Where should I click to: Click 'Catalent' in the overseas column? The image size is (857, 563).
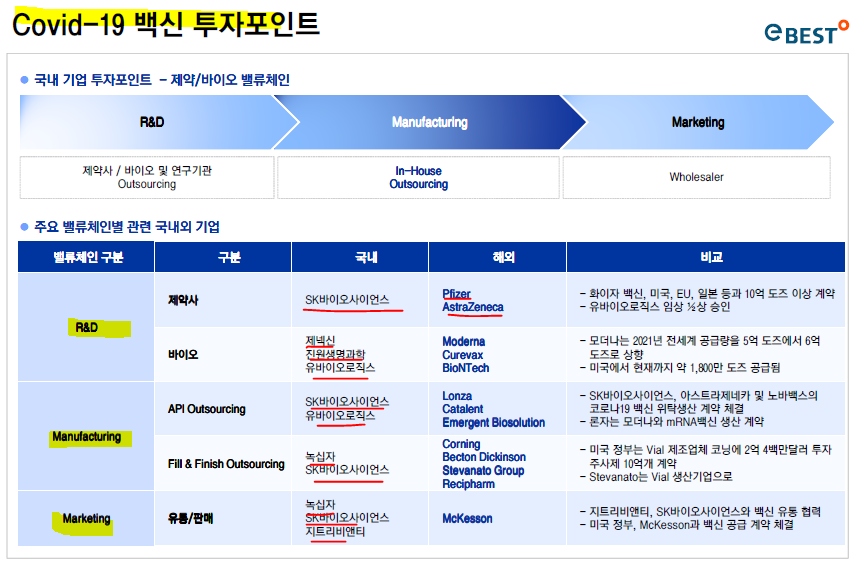pos(463,409)
